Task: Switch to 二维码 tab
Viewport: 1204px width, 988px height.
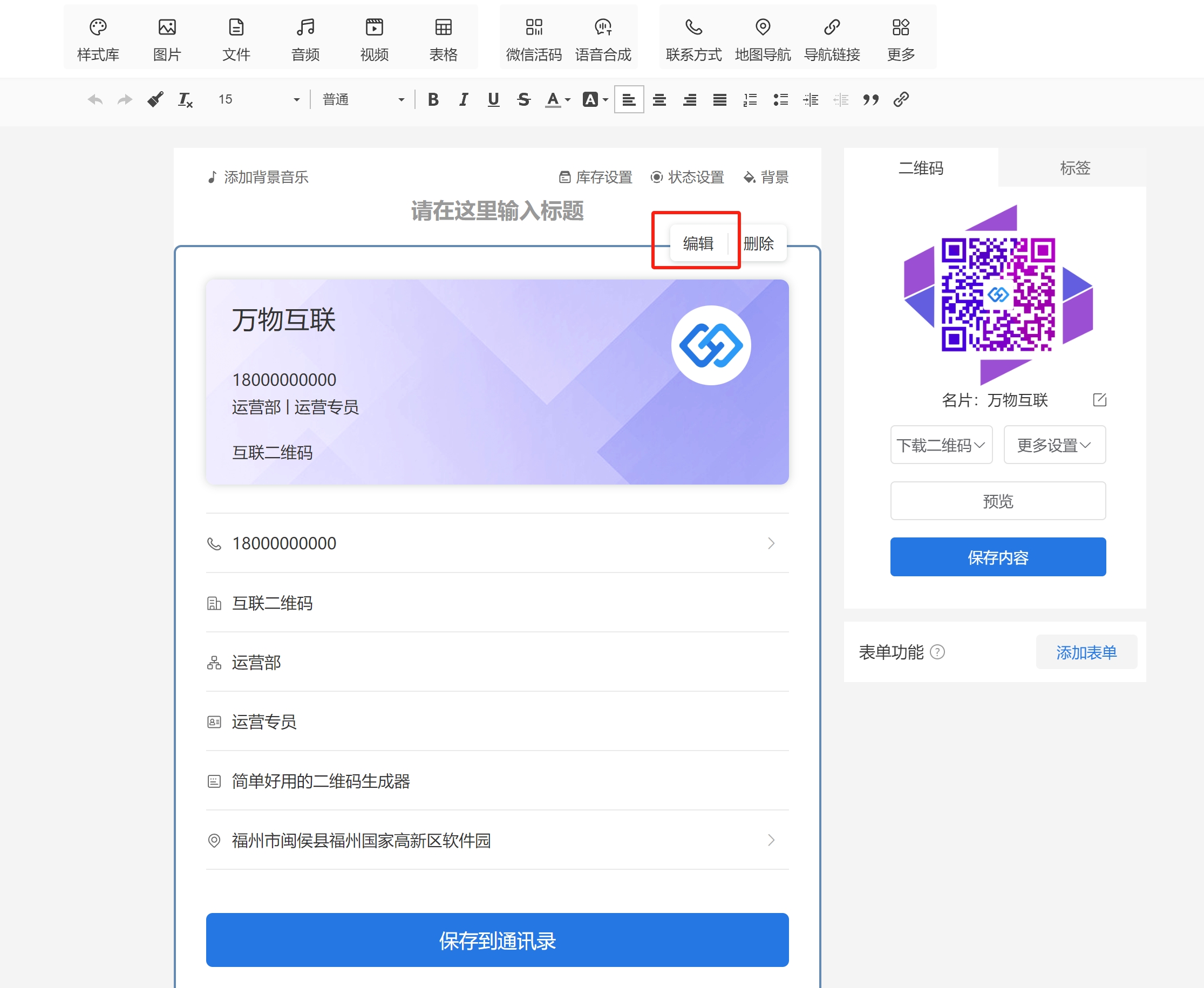Action: click(x=921, y=167)
